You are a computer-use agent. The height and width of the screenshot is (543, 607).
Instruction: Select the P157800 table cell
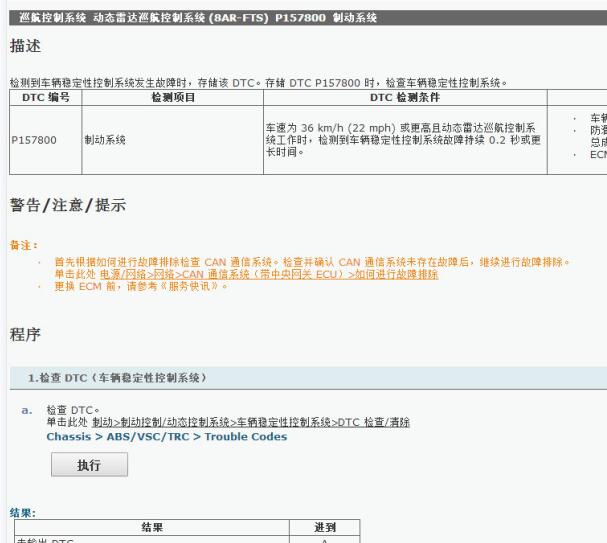click(x=46, y=140)
